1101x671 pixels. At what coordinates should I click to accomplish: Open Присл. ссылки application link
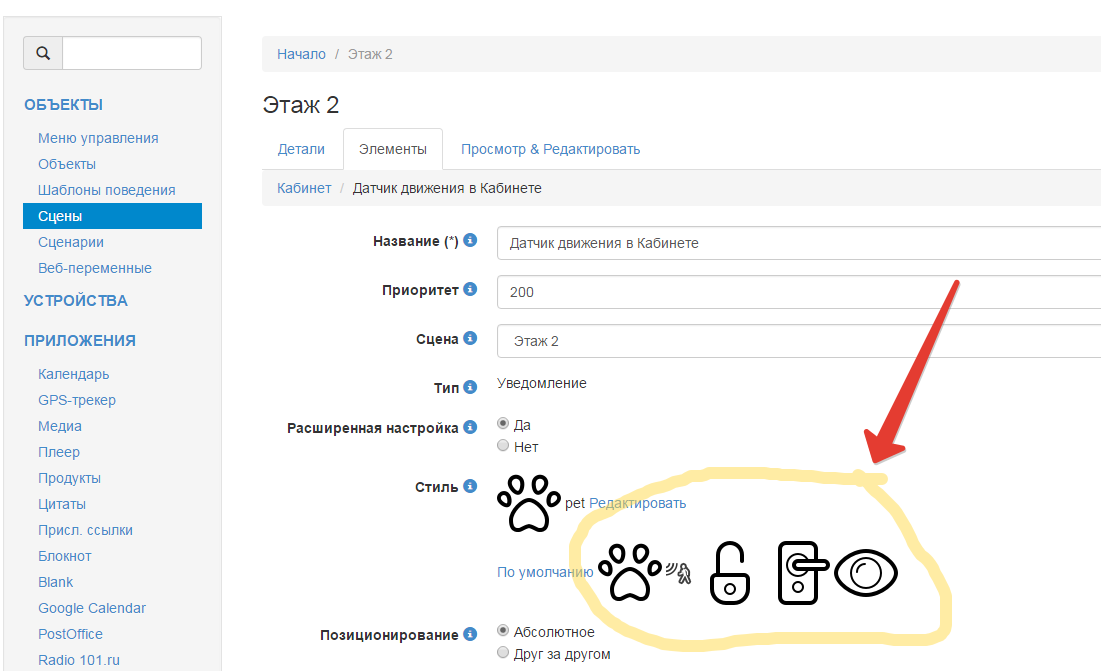[85, 530]
